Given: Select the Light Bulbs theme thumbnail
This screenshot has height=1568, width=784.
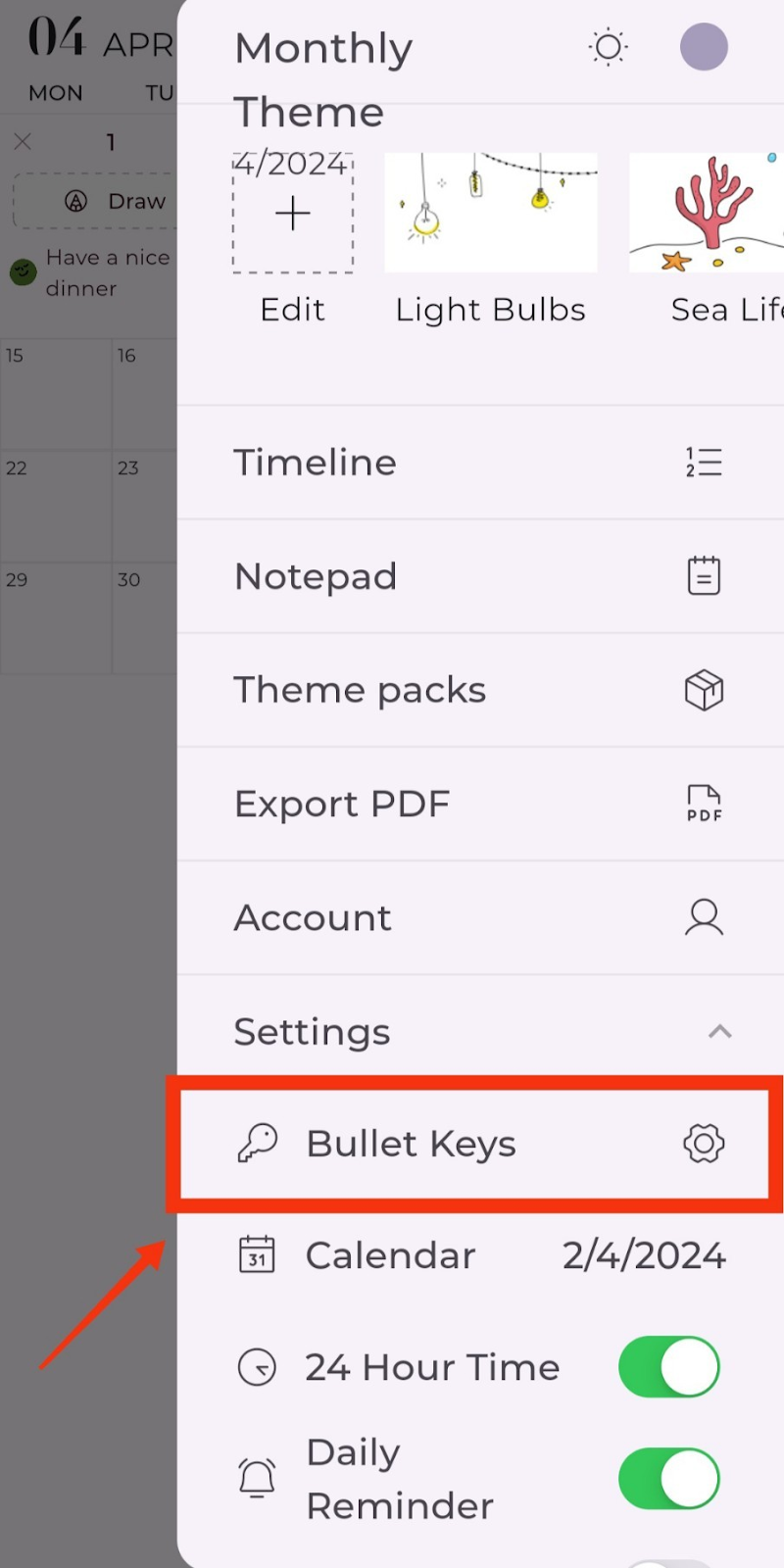Looking at the screenshot, I should (491, 212).
